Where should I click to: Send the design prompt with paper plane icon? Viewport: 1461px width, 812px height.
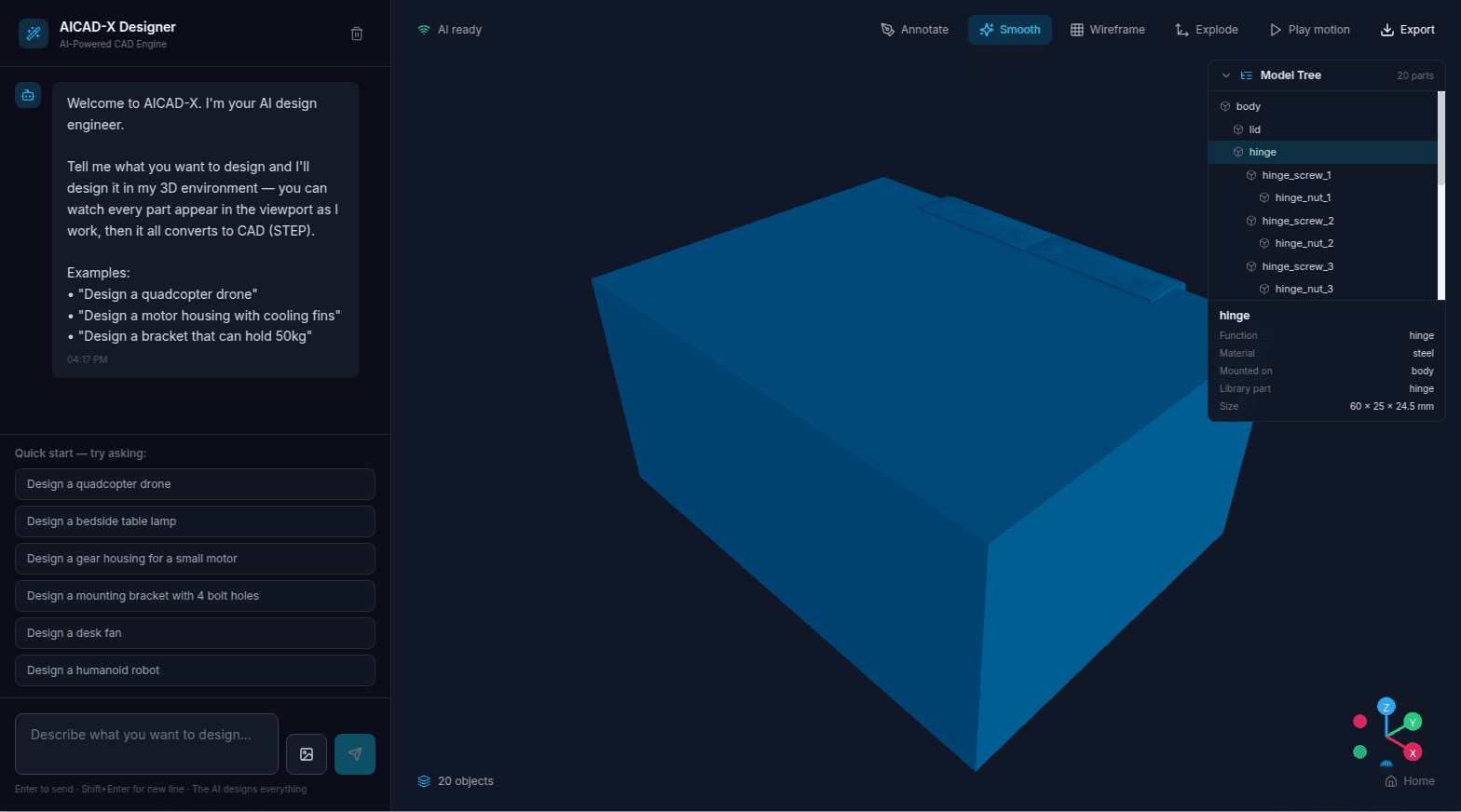pos(355,754)
